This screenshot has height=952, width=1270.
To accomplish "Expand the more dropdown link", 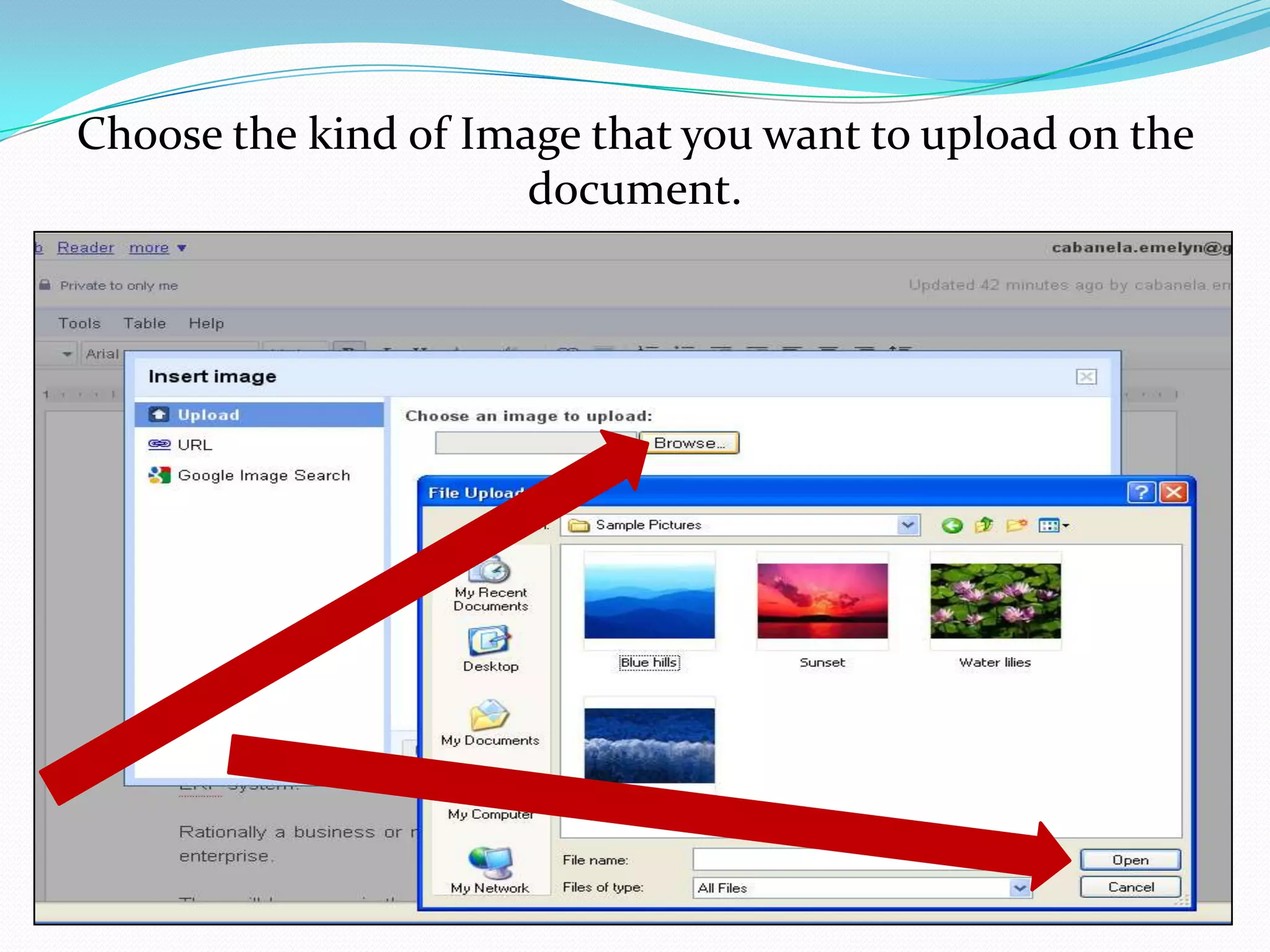I will (158, 248).
